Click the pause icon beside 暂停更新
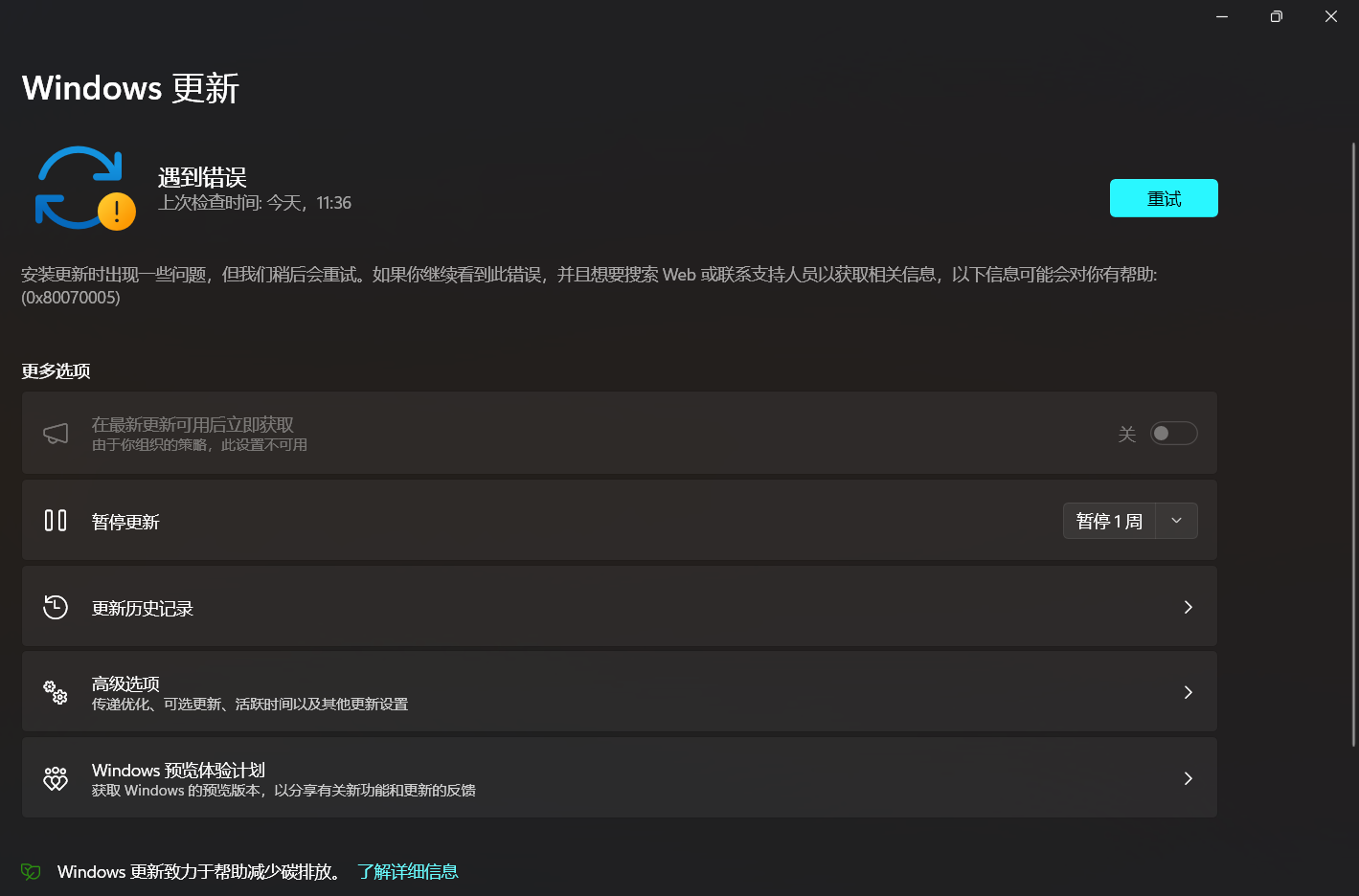1359x896 pixels. click(x=56, y=521)
